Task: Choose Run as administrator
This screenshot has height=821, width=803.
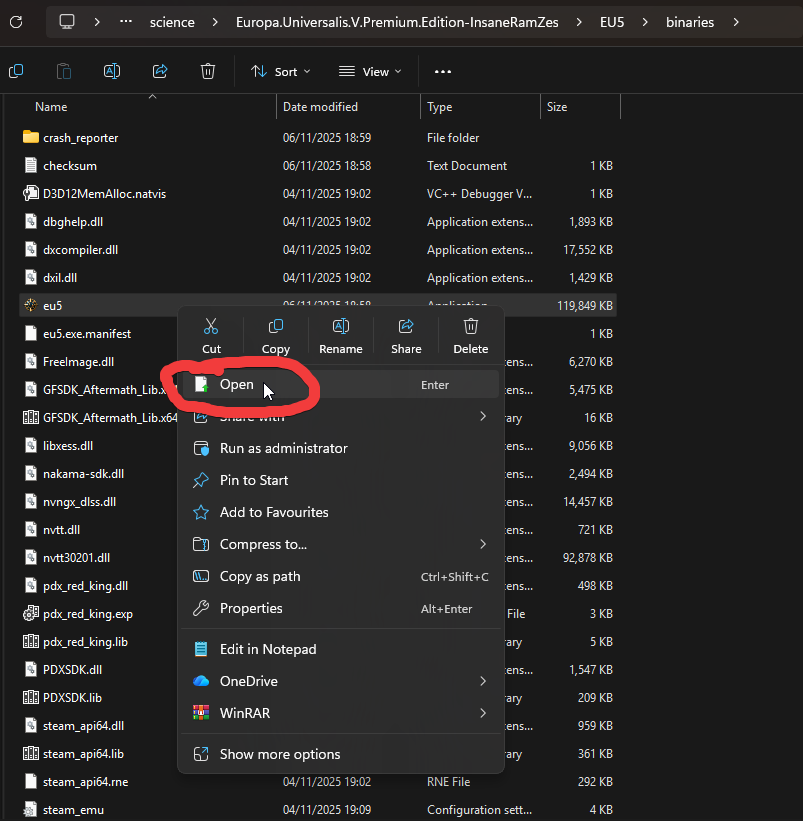Action: tap(340, 448)
